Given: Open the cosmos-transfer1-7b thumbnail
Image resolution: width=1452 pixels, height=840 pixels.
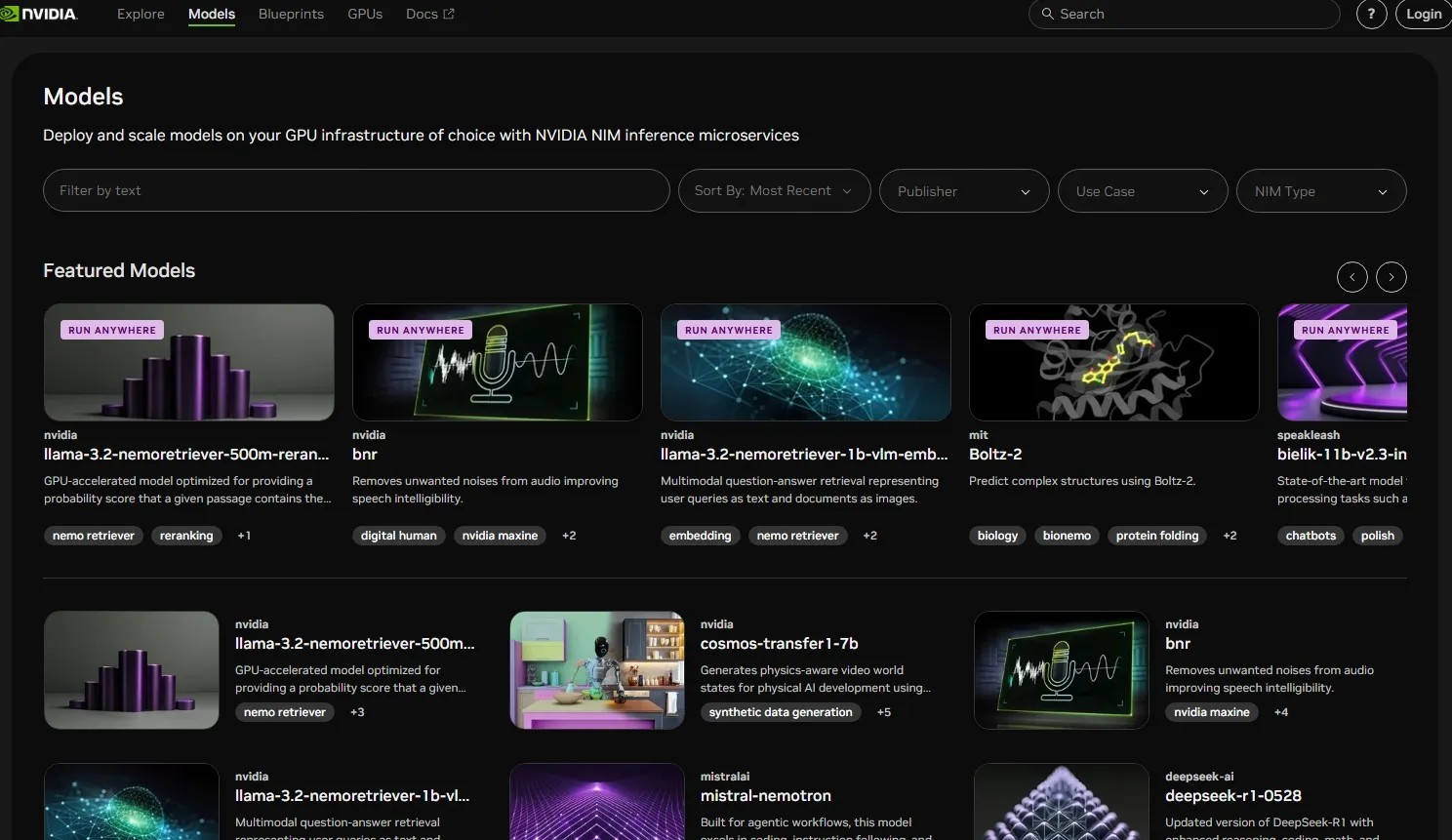Looking at the screenshot, I should coord(597,670).
